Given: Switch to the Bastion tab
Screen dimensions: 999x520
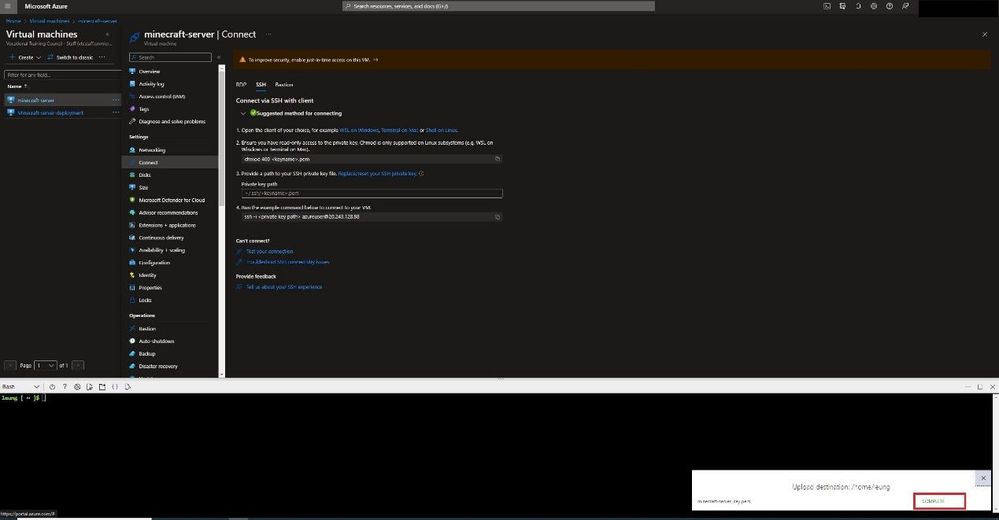Looking at the screenshot, I should [284, 84].
